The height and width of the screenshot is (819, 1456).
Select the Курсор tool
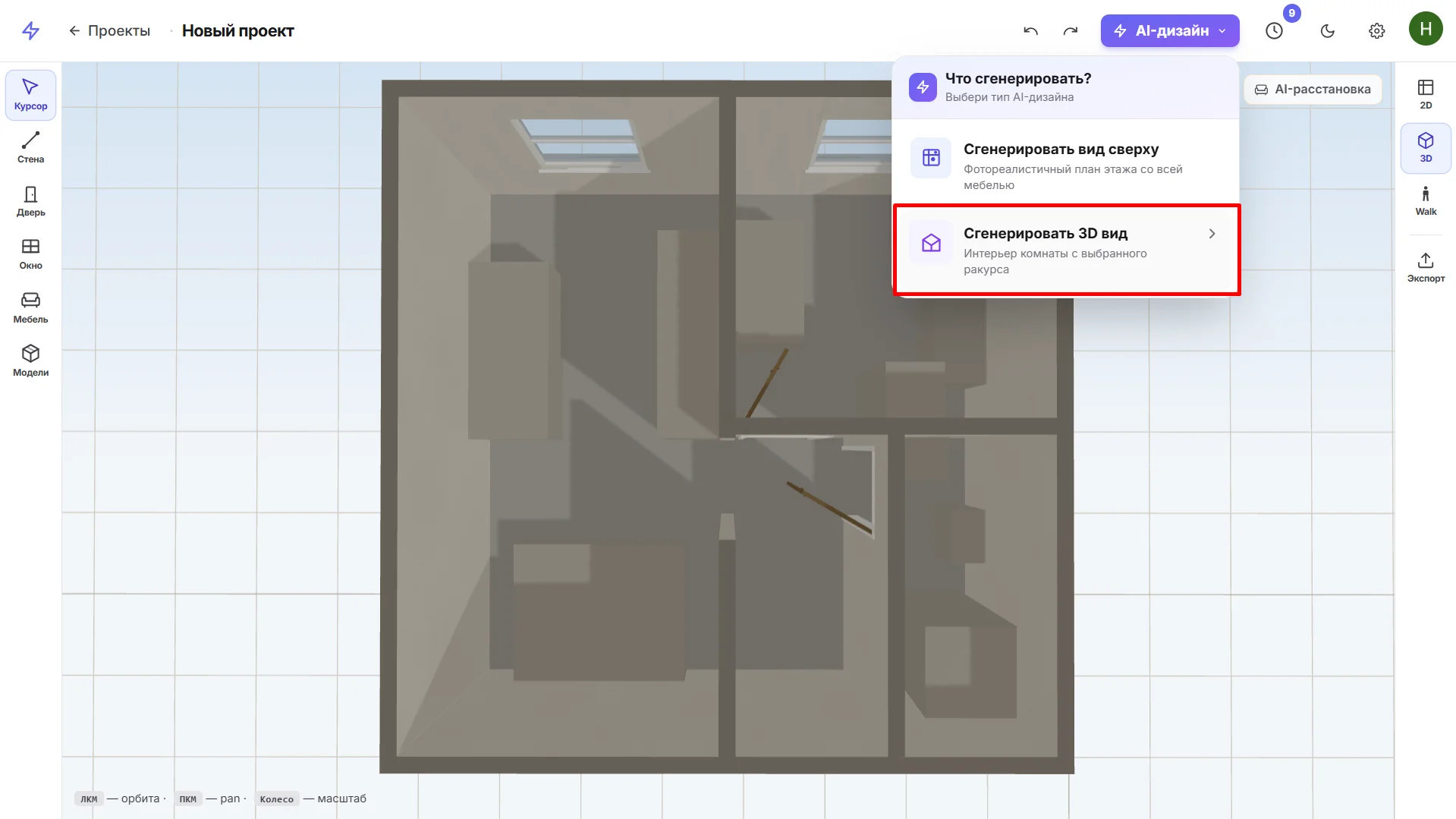point(30,95)
